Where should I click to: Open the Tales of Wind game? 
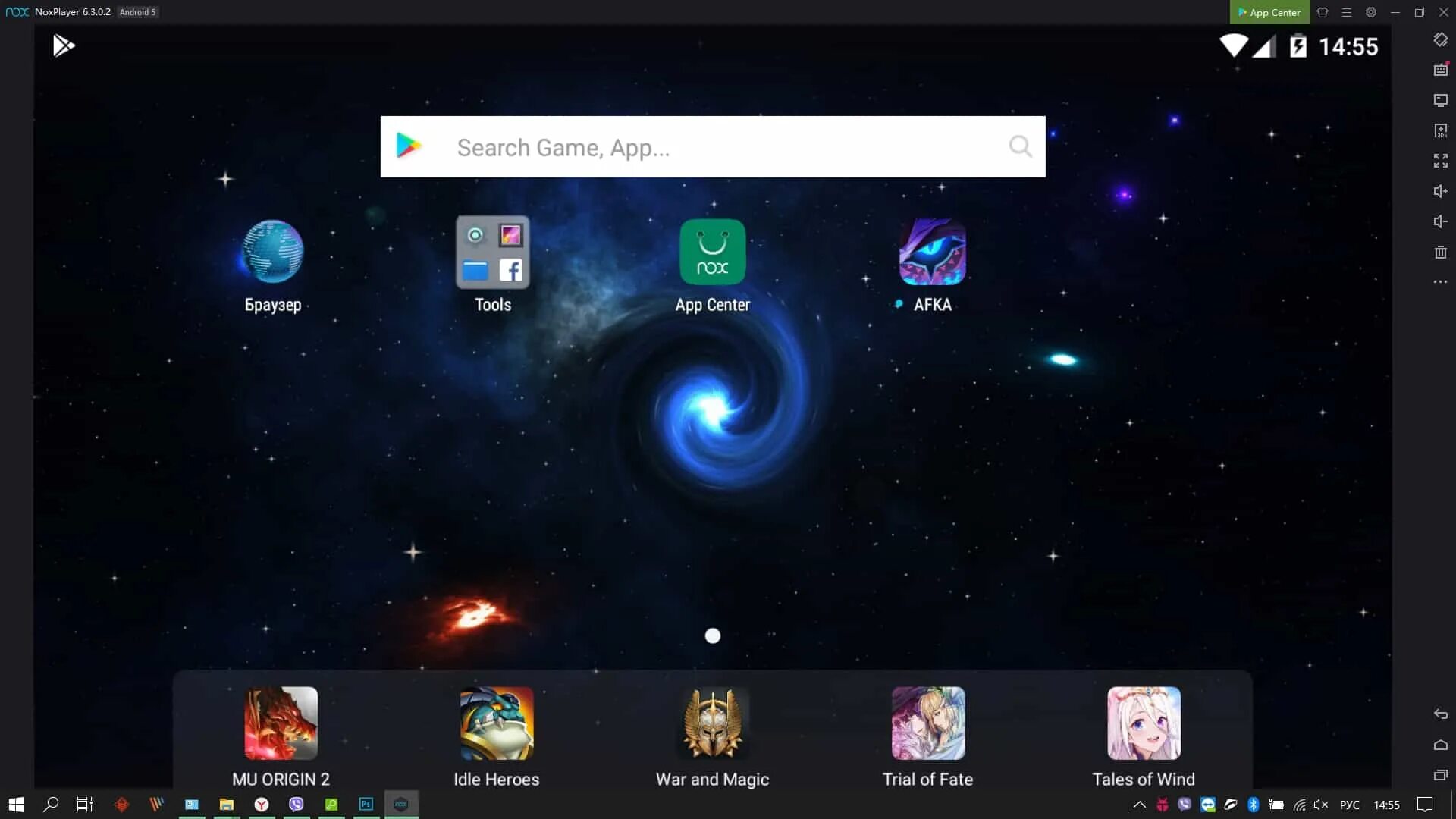coord(1144,723)
